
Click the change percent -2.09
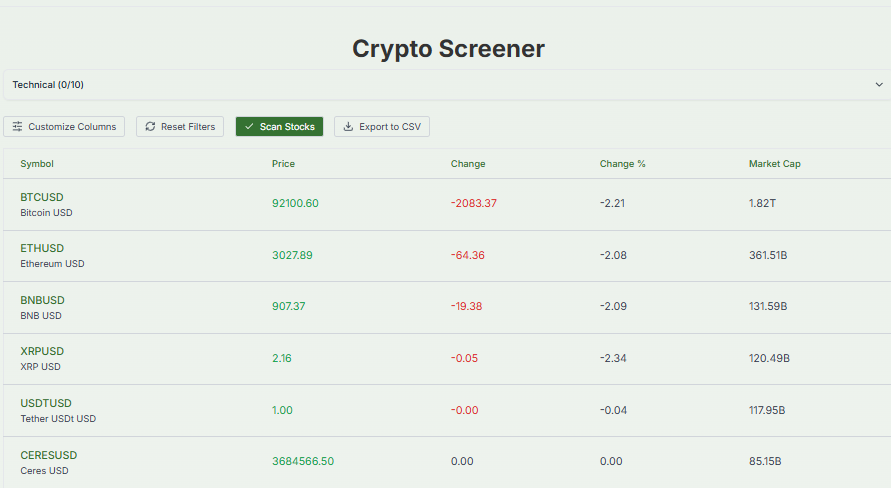(x=613, y=306)
